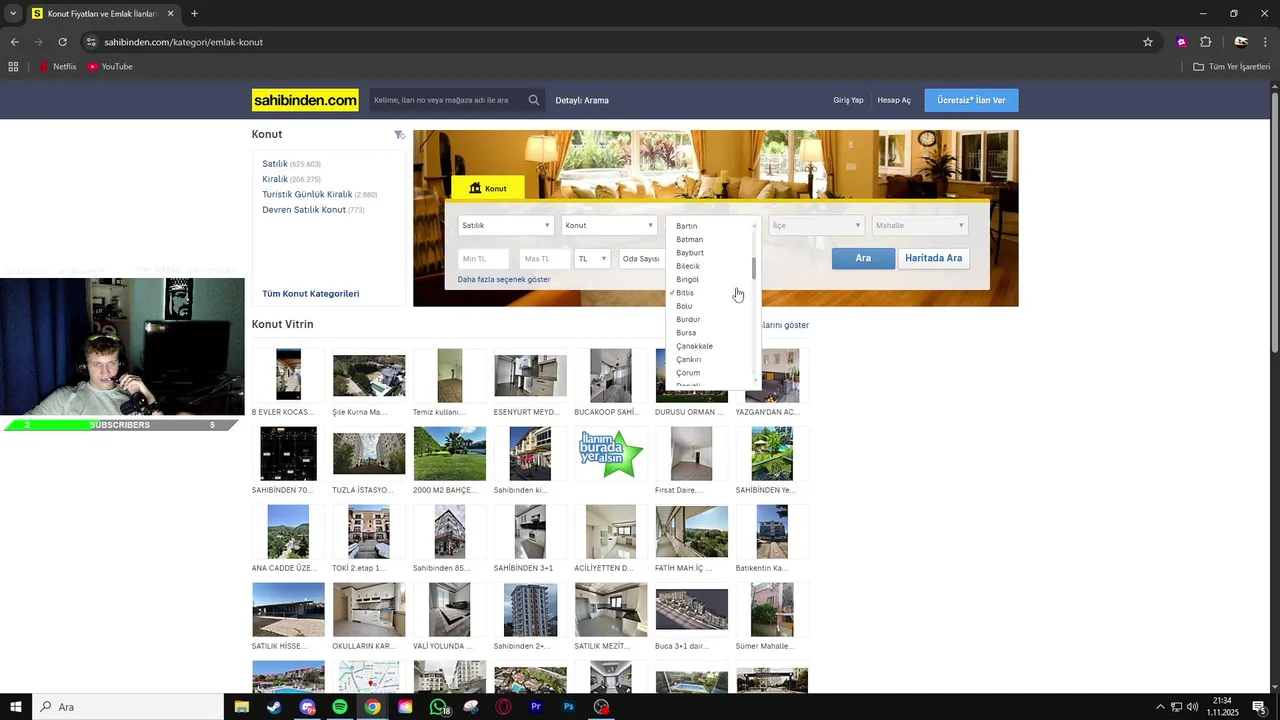1280x720 pixels.
Task: Open Chrome's three-dot menu
Action: (1267, 42)
